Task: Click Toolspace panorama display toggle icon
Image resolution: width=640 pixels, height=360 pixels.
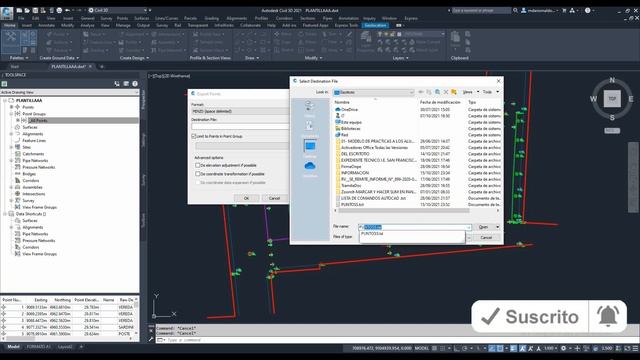Action: (126, 84)
